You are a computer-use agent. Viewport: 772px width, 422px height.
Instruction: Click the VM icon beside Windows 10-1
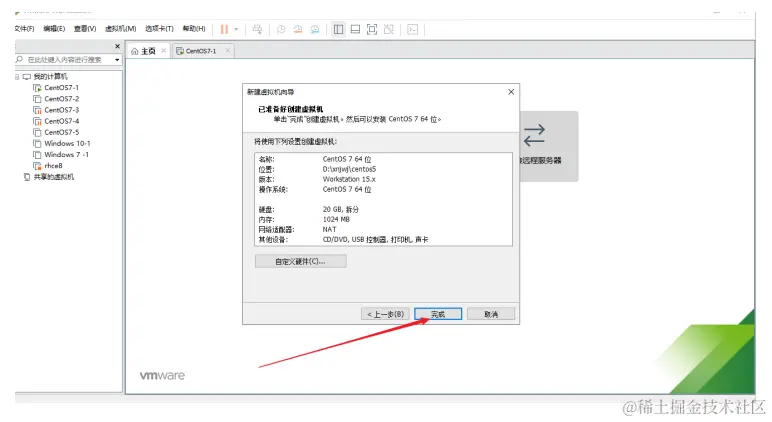(37, 143)
